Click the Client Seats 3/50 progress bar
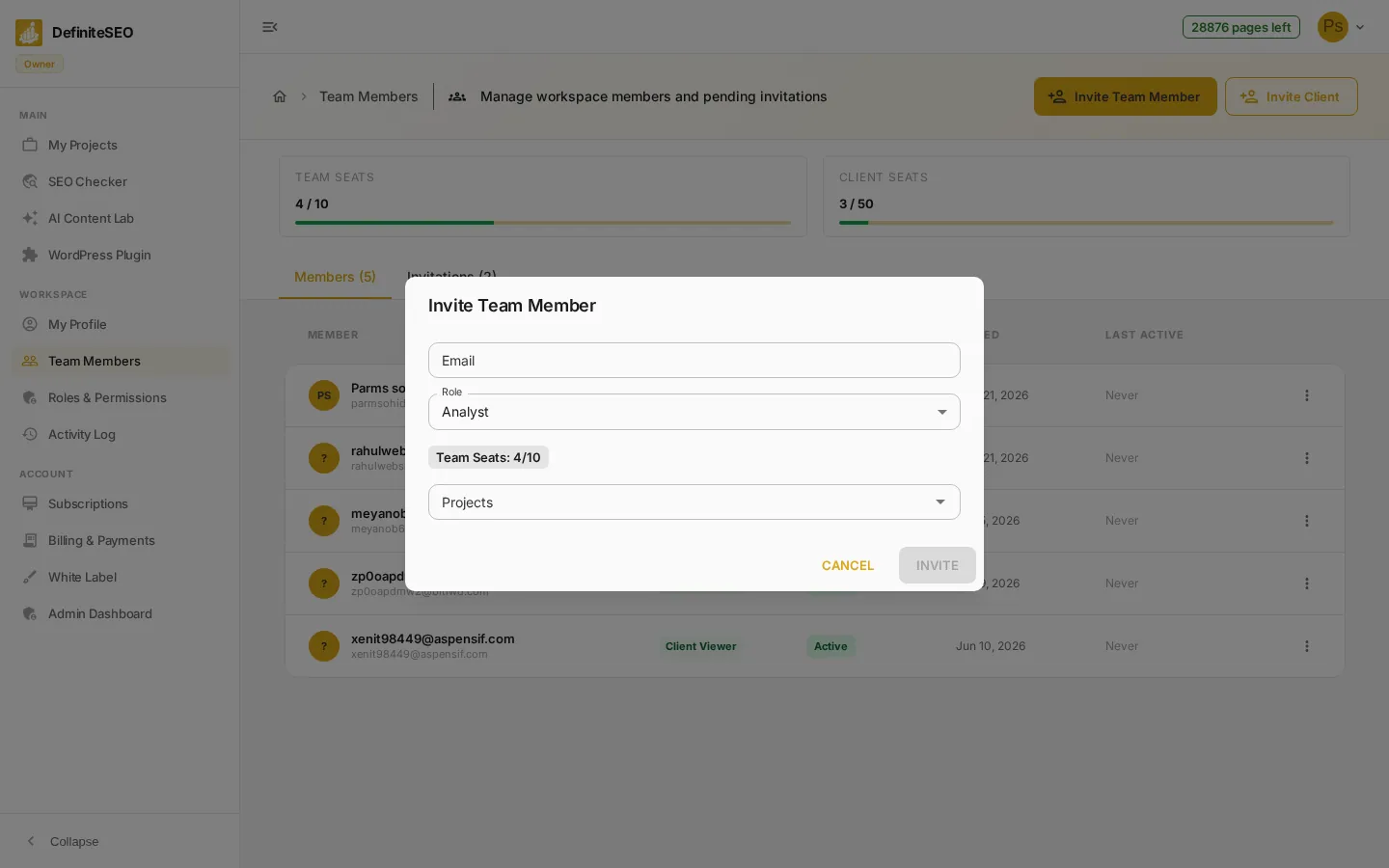Screen dimensions: 1389x868 tap(1086, 223)
